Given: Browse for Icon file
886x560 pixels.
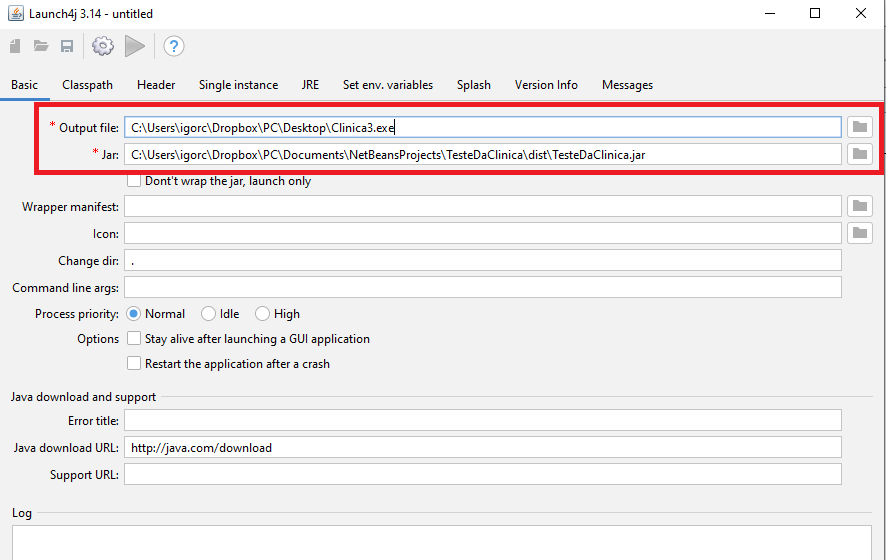Looking at the screenshot, I should coord(859,233).
